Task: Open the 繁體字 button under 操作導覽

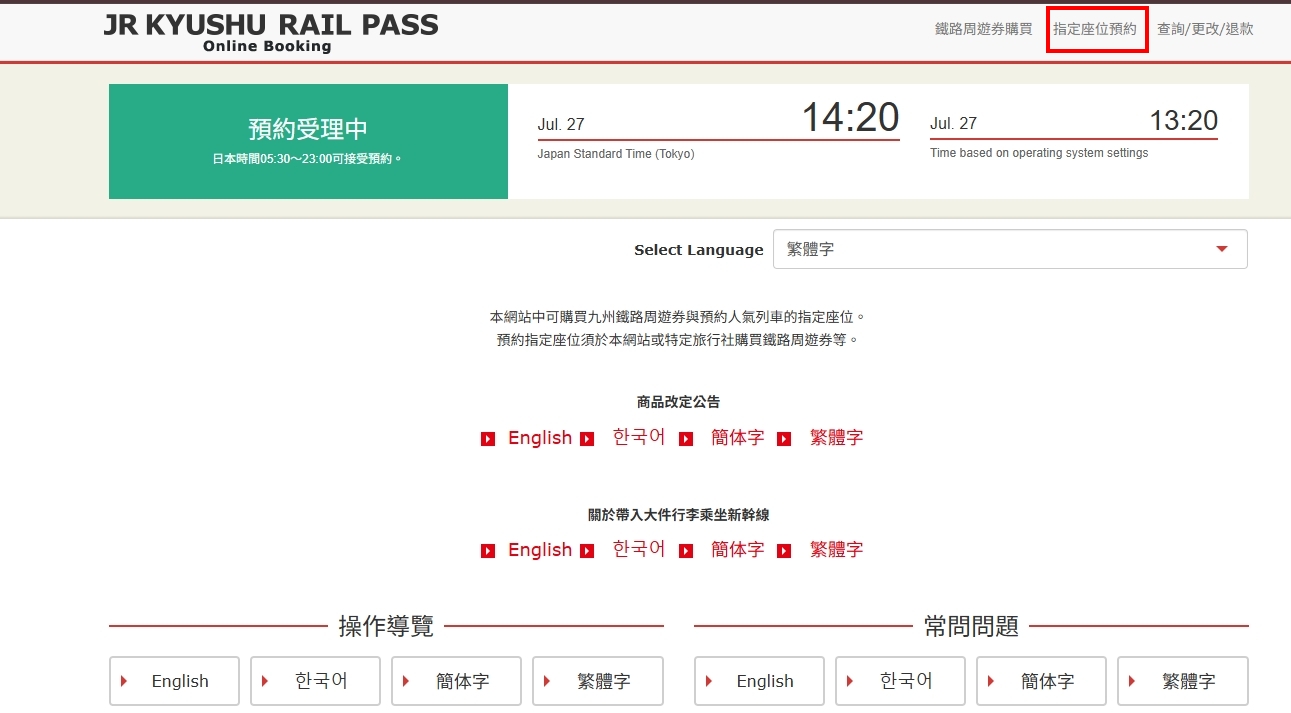Action: tap(597, 681)
